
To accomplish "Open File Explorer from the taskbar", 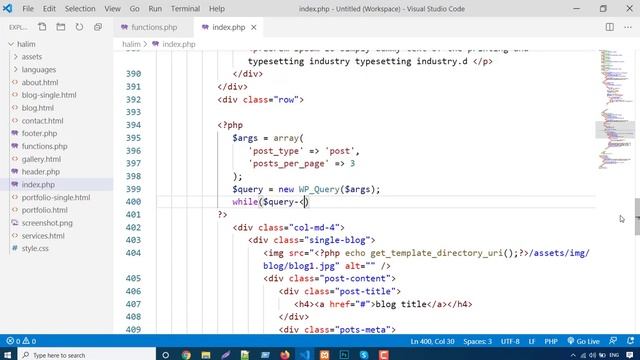I will pos(206,355).
